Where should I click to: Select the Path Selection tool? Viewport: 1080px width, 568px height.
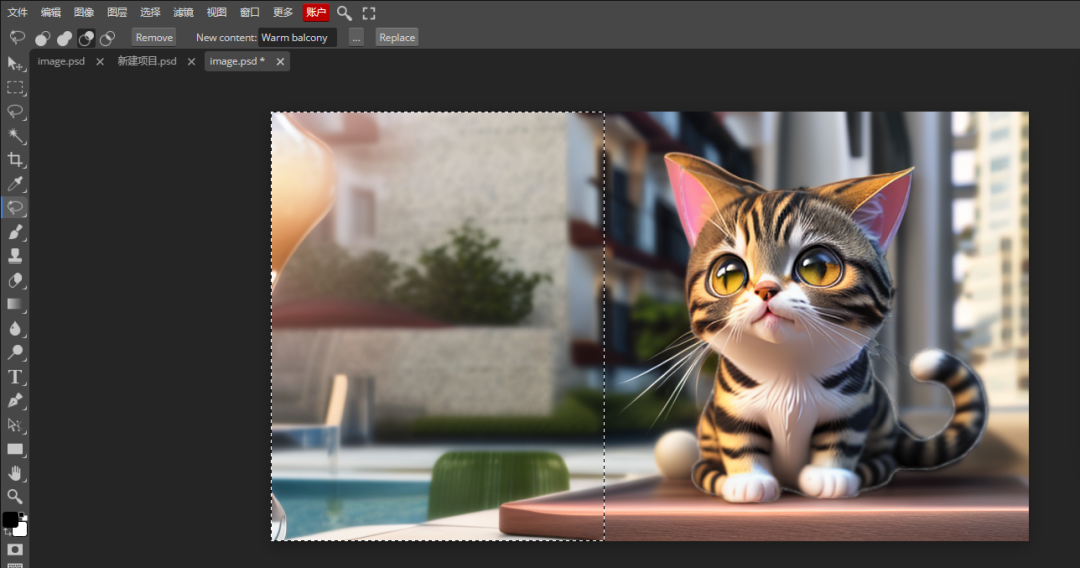click(x=14, y=425)
